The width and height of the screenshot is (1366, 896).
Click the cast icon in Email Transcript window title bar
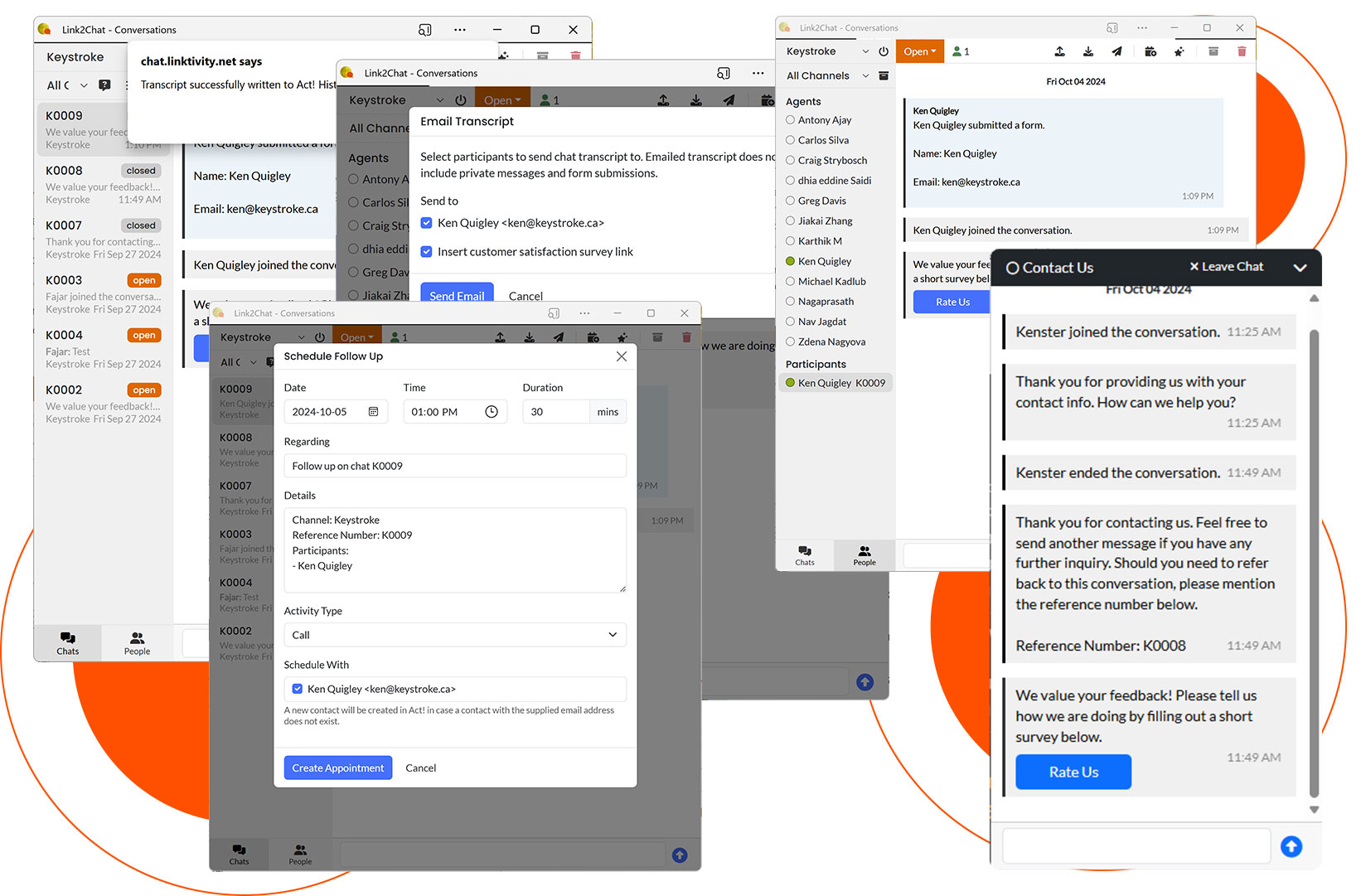724,73
